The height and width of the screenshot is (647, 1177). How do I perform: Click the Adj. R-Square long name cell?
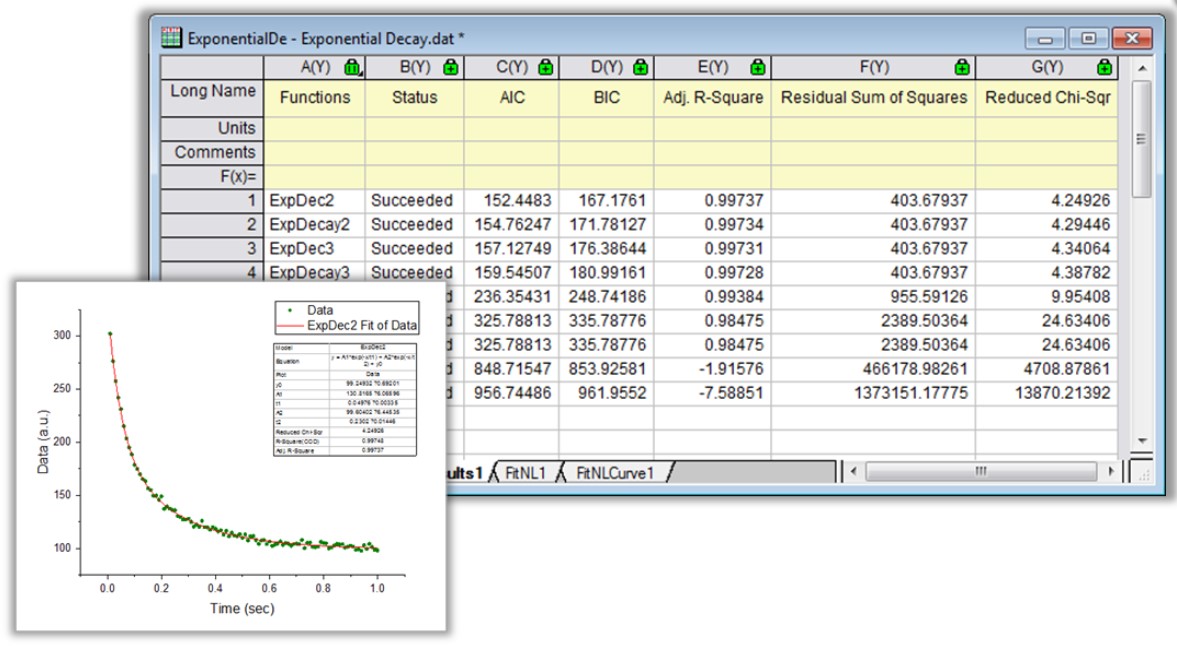pos(712,98)
